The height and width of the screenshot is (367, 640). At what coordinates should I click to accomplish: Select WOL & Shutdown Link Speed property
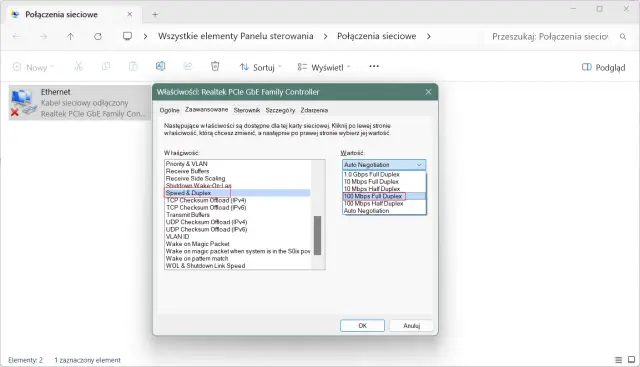click(205, 266)
